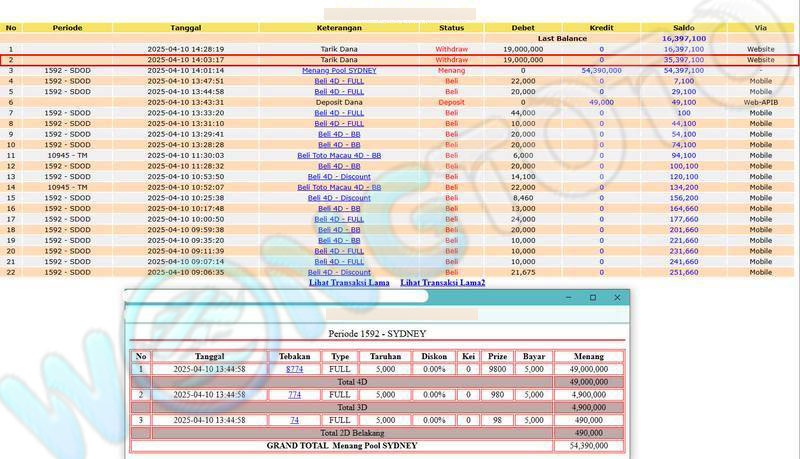Open Beli 4D - Discount at 09:06:35
800x459 pixels.
tap(339, 272)
